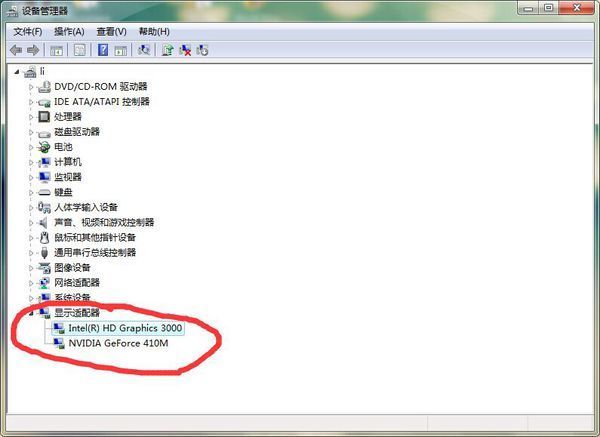The image size is (600, 437).
Task: Click the Back arrow in toolbar
Action: point(15,49)
